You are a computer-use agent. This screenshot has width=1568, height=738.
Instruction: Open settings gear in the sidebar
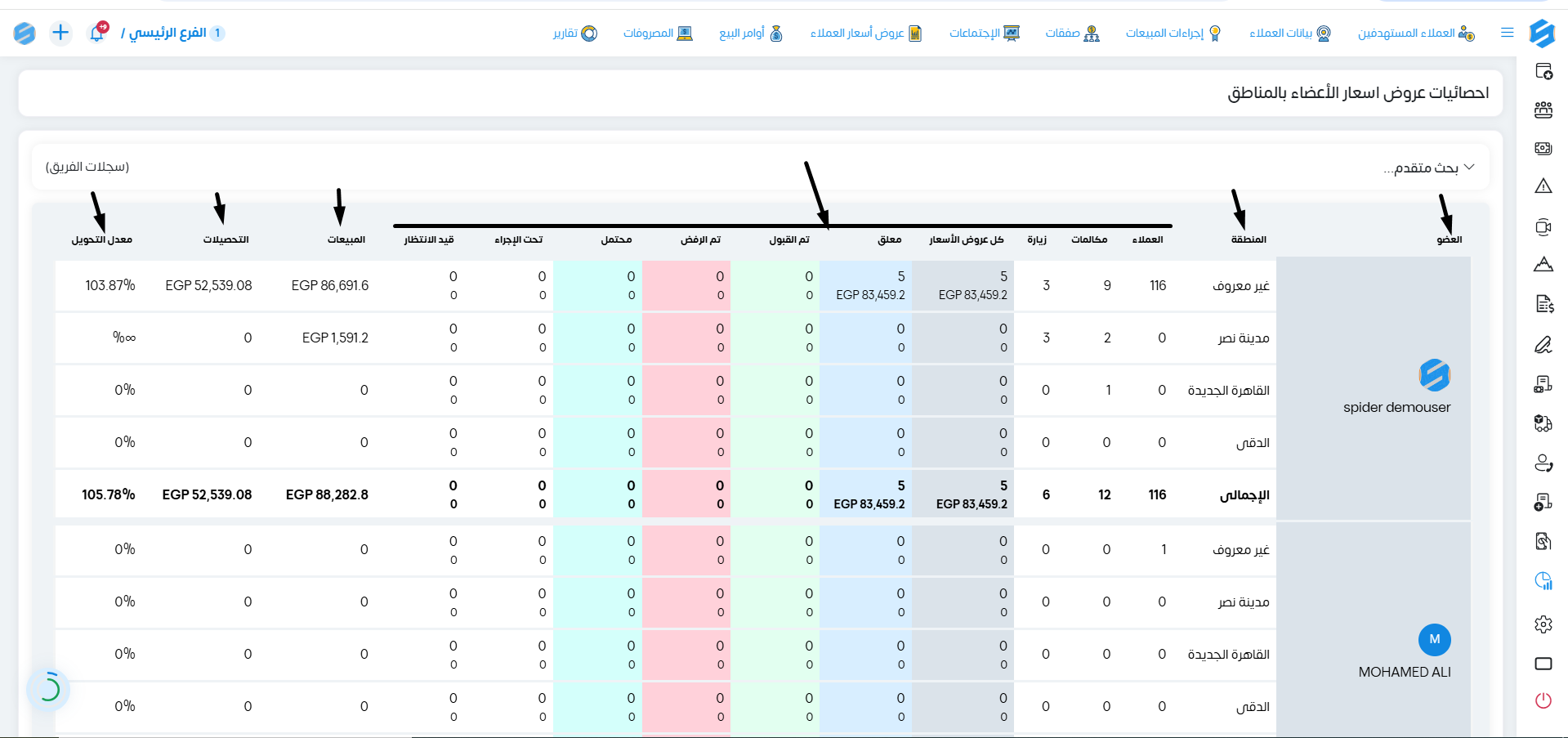tap(1543, 624)
